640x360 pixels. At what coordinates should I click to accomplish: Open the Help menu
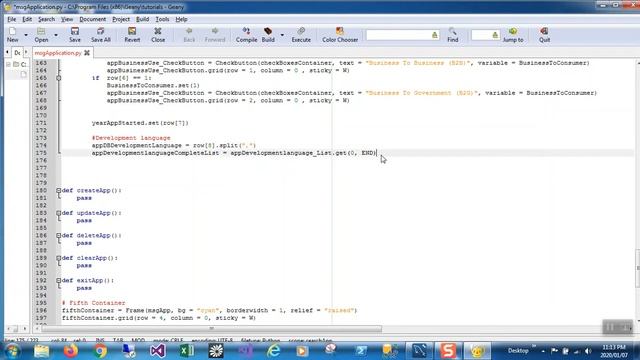[x=181, y=19]
